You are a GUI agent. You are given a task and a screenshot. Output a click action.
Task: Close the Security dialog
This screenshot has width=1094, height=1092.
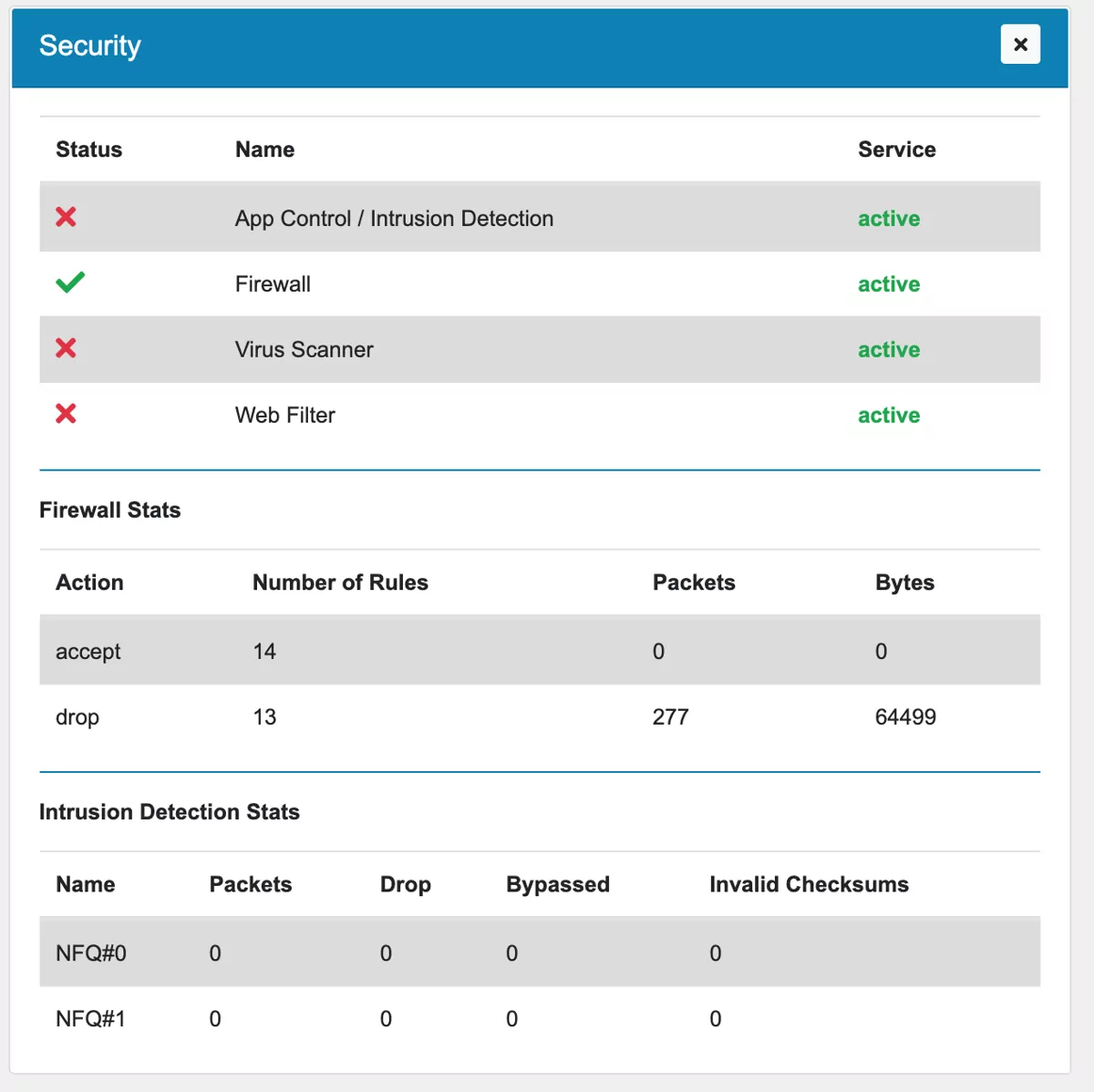coord(1019,44)
